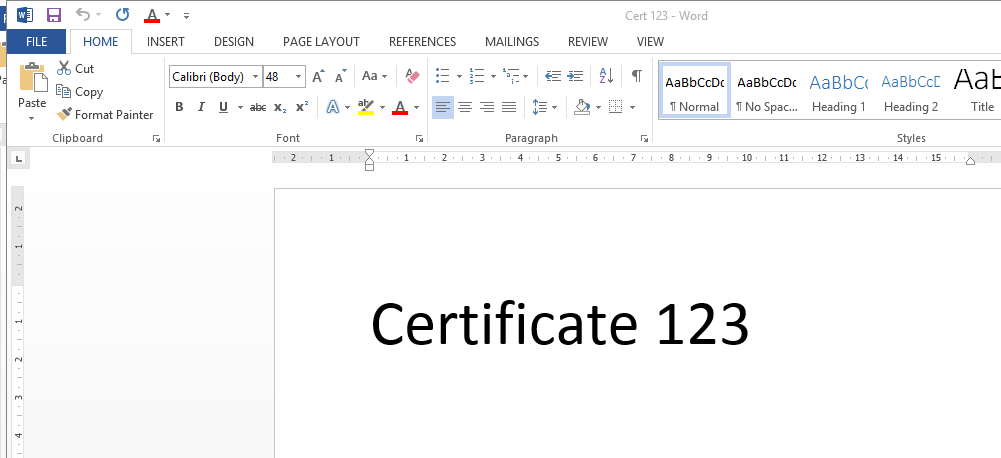The height and width of the screenshot is (458, 1001).
Task: Click the Clear All Formatting icon
Action: click(412, 76)
